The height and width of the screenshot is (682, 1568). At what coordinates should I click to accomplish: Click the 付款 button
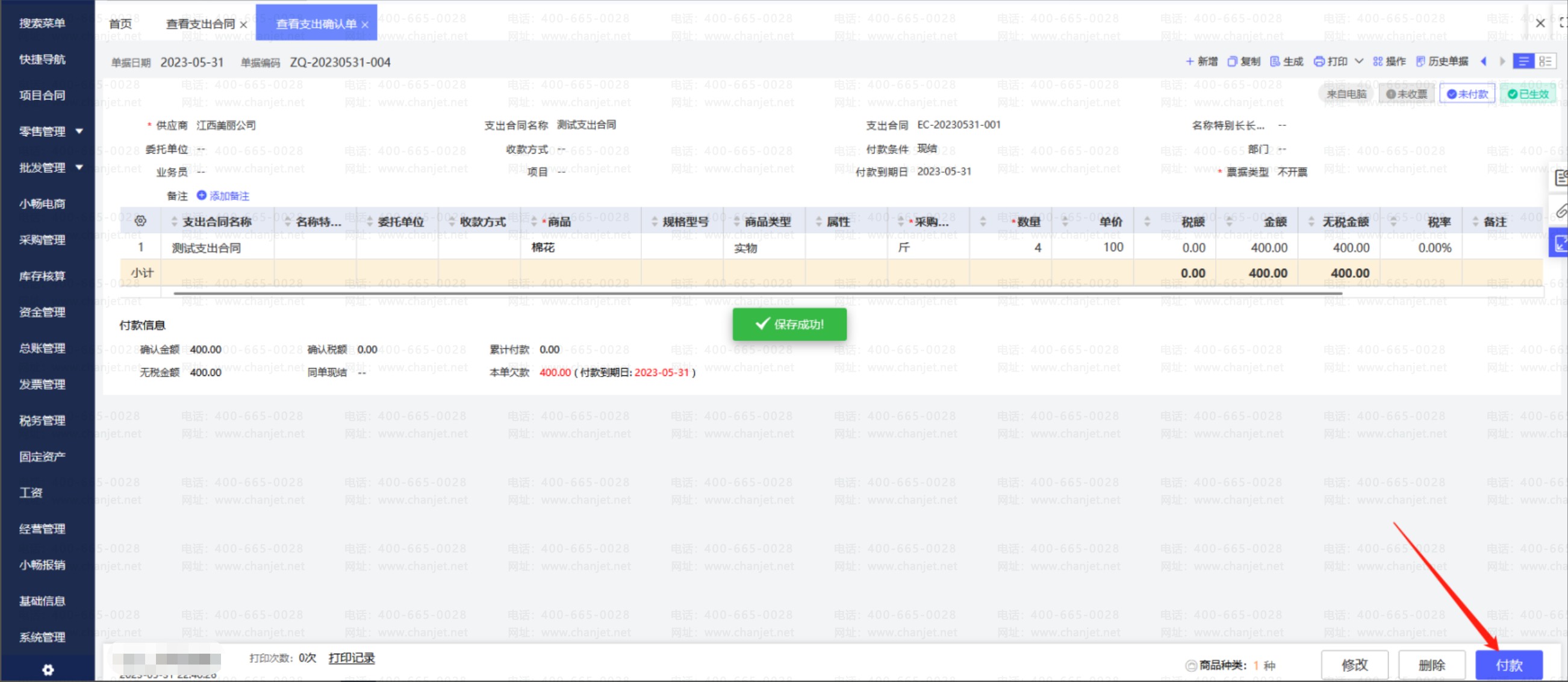pos(1508,665)
